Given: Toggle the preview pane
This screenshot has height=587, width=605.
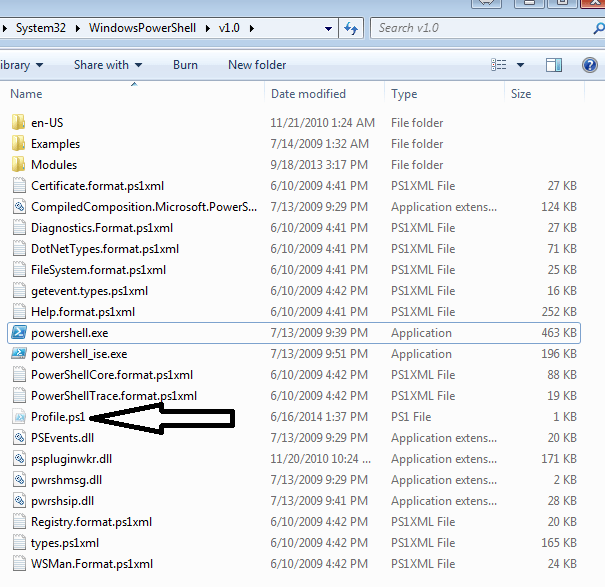Looking at the screenshot, I should point(554,65).
